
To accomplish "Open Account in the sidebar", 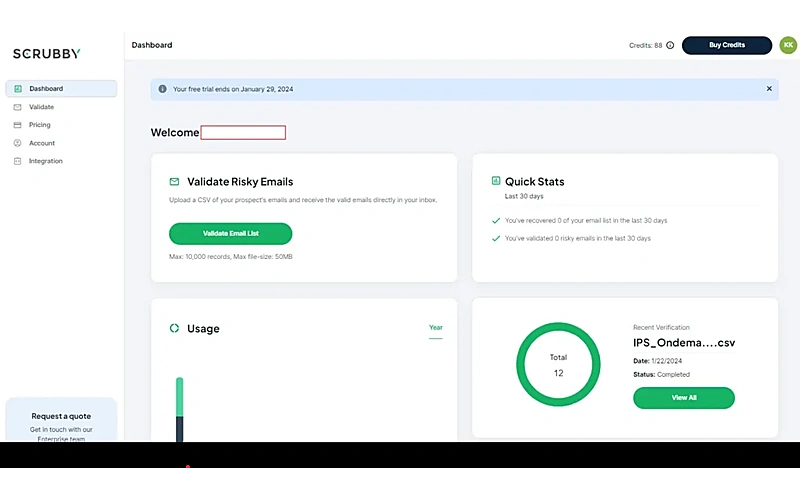I will pos(42,143).
